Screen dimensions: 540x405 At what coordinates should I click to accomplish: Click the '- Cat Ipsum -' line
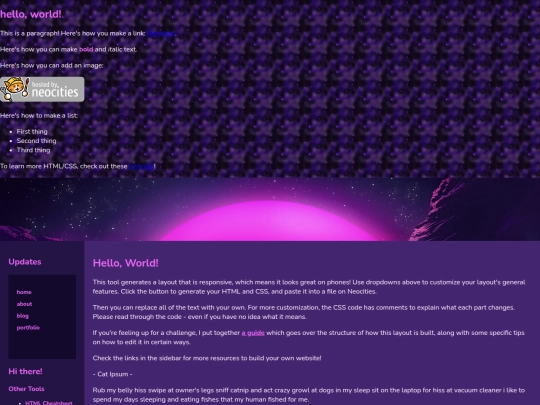tap(113, 374)
